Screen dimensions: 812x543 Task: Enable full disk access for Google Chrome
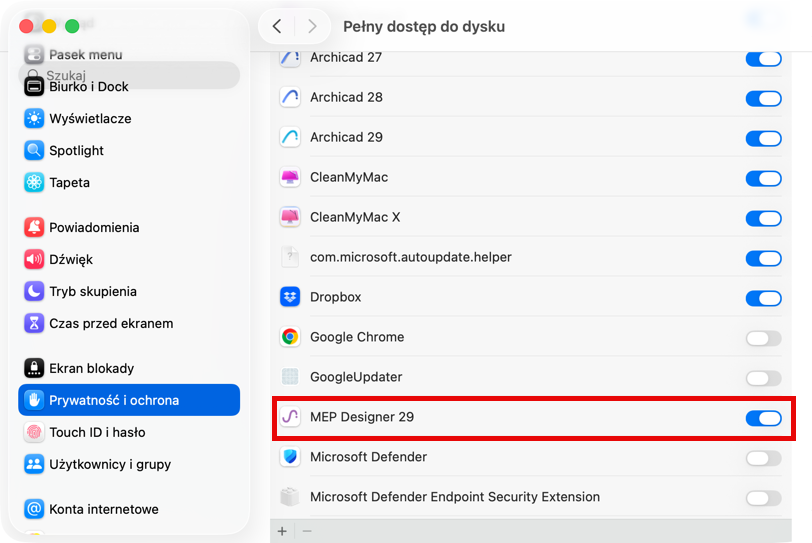pyautogui.click(x=763, y=339)
